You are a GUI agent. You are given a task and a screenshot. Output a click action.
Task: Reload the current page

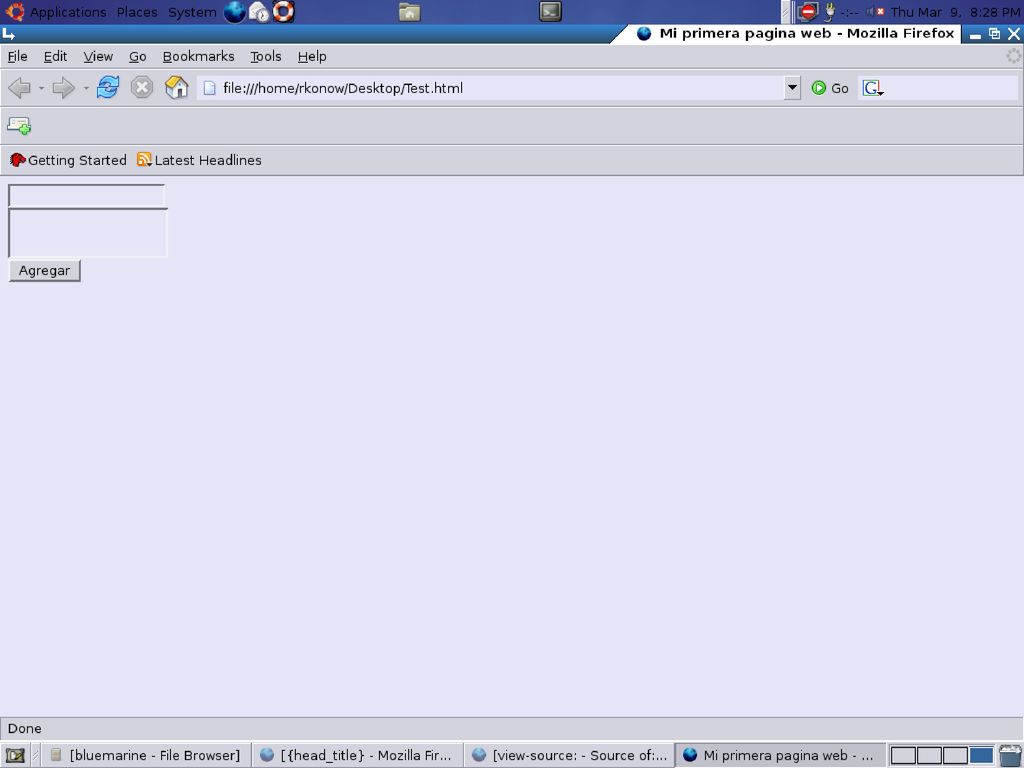click(x=108, y=88)
